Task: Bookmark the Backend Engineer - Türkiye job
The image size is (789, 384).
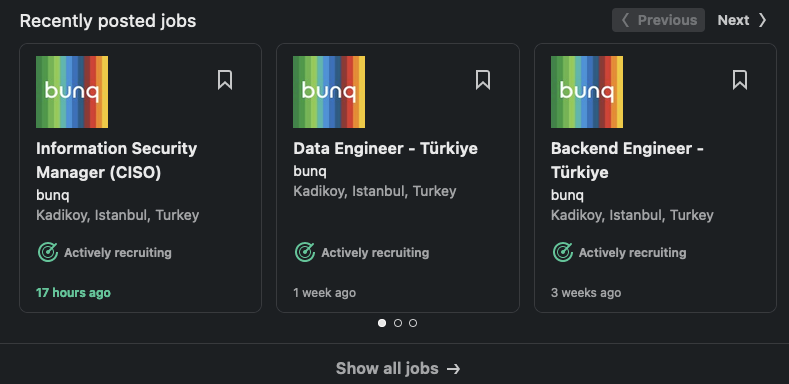Action: [x=740, y=80]
